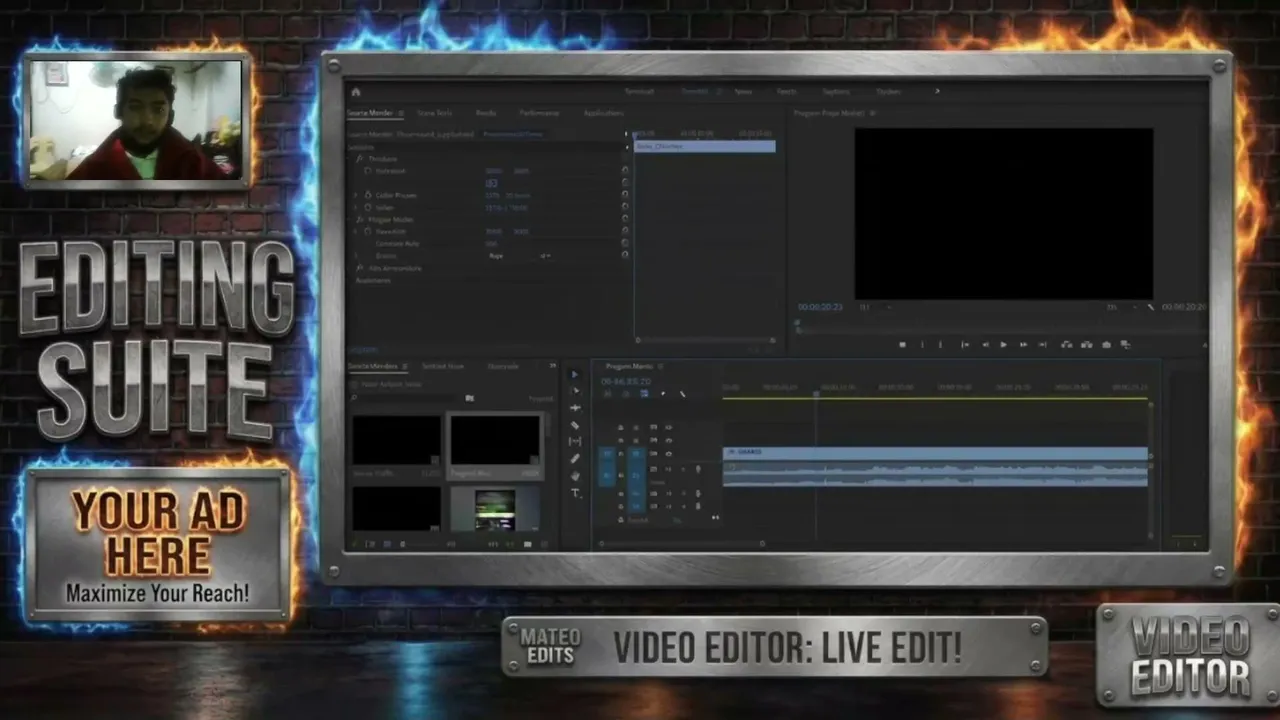Toggle lock on the top video track

[620, 428]
